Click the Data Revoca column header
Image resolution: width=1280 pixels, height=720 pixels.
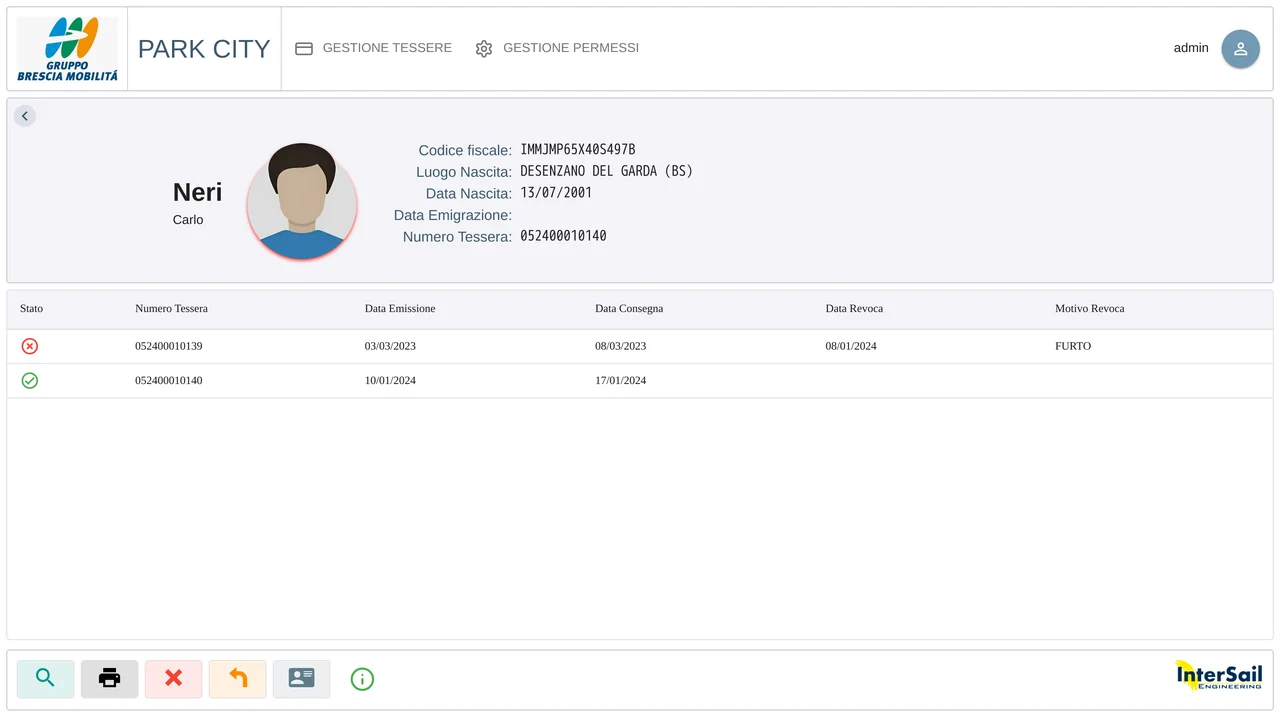854,309
